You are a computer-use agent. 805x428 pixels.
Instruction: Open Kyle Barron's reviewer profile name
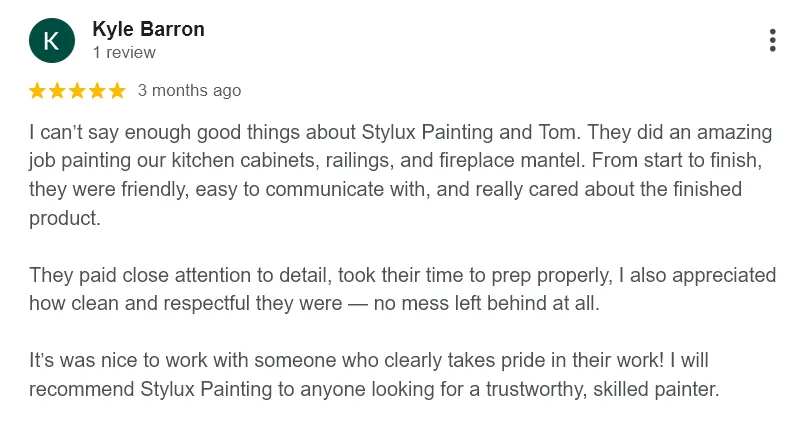pos(148,29)
